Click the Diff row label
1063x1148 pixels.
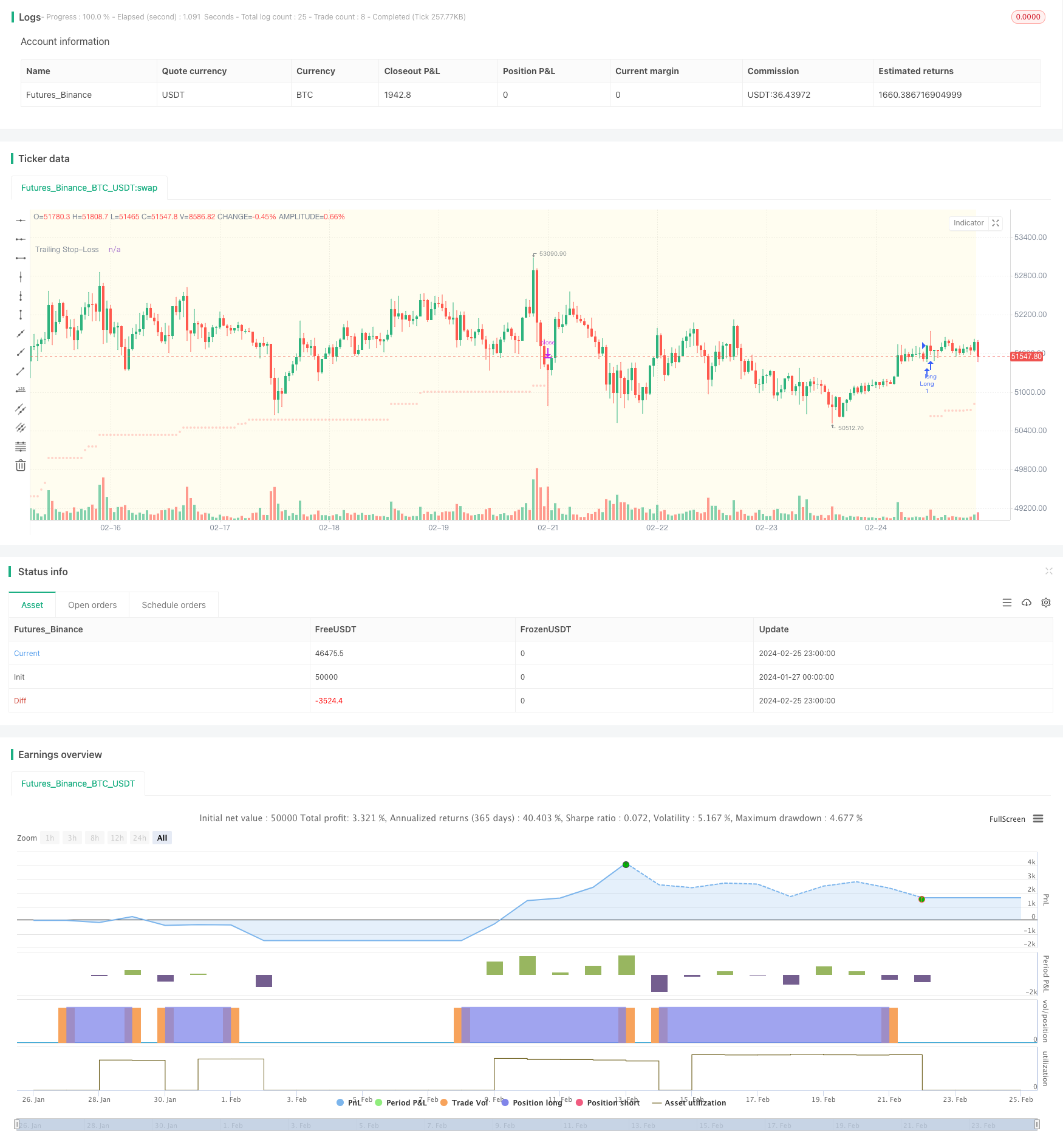click(20, 700)
